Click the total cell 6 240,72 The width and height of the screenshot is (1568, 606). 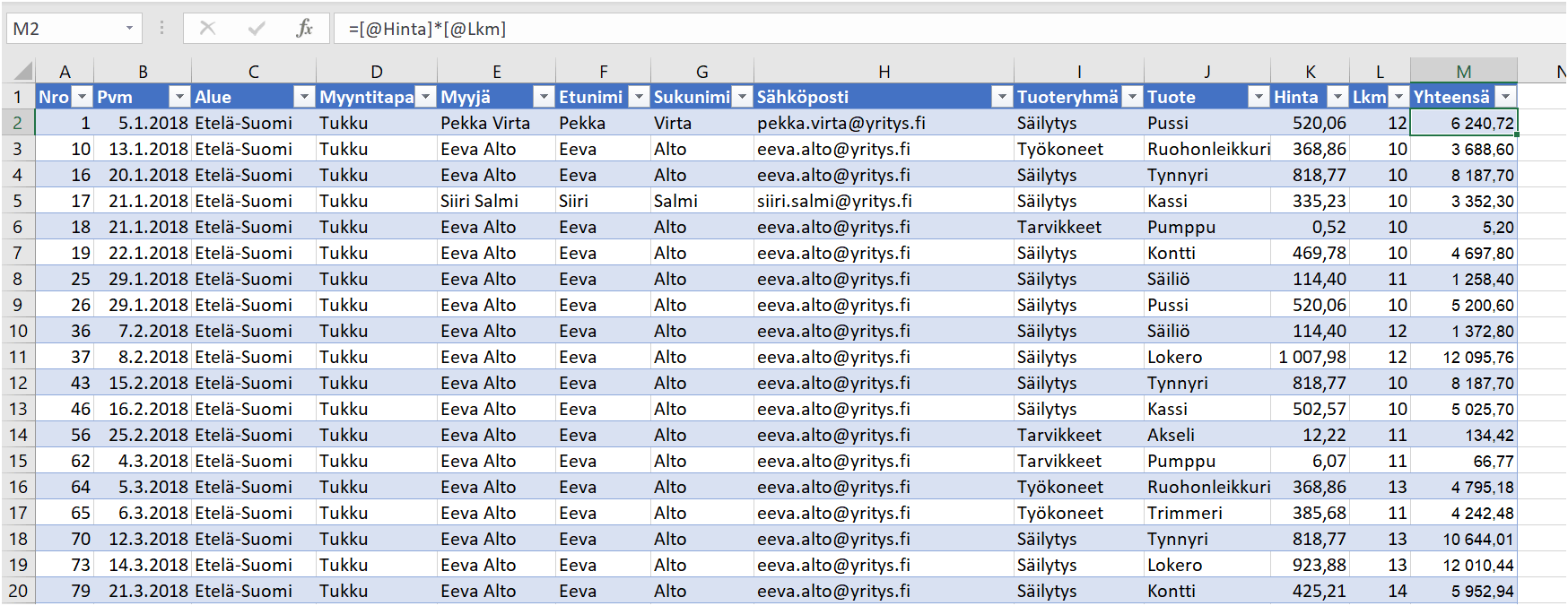tap(1464, 123)
